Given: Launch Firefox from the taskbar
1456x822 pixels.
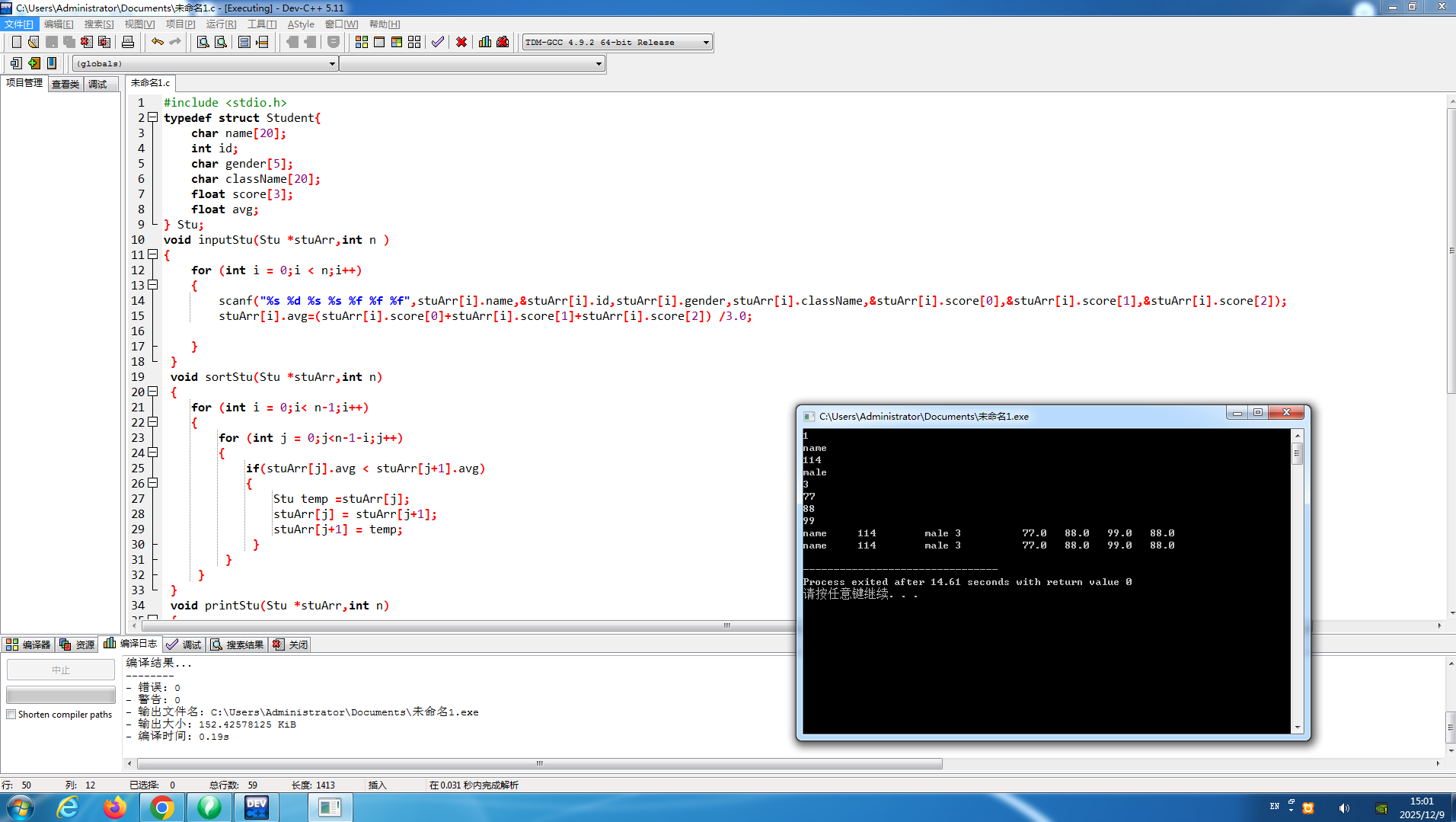Looking at the screenshot, I should [115, 807].
